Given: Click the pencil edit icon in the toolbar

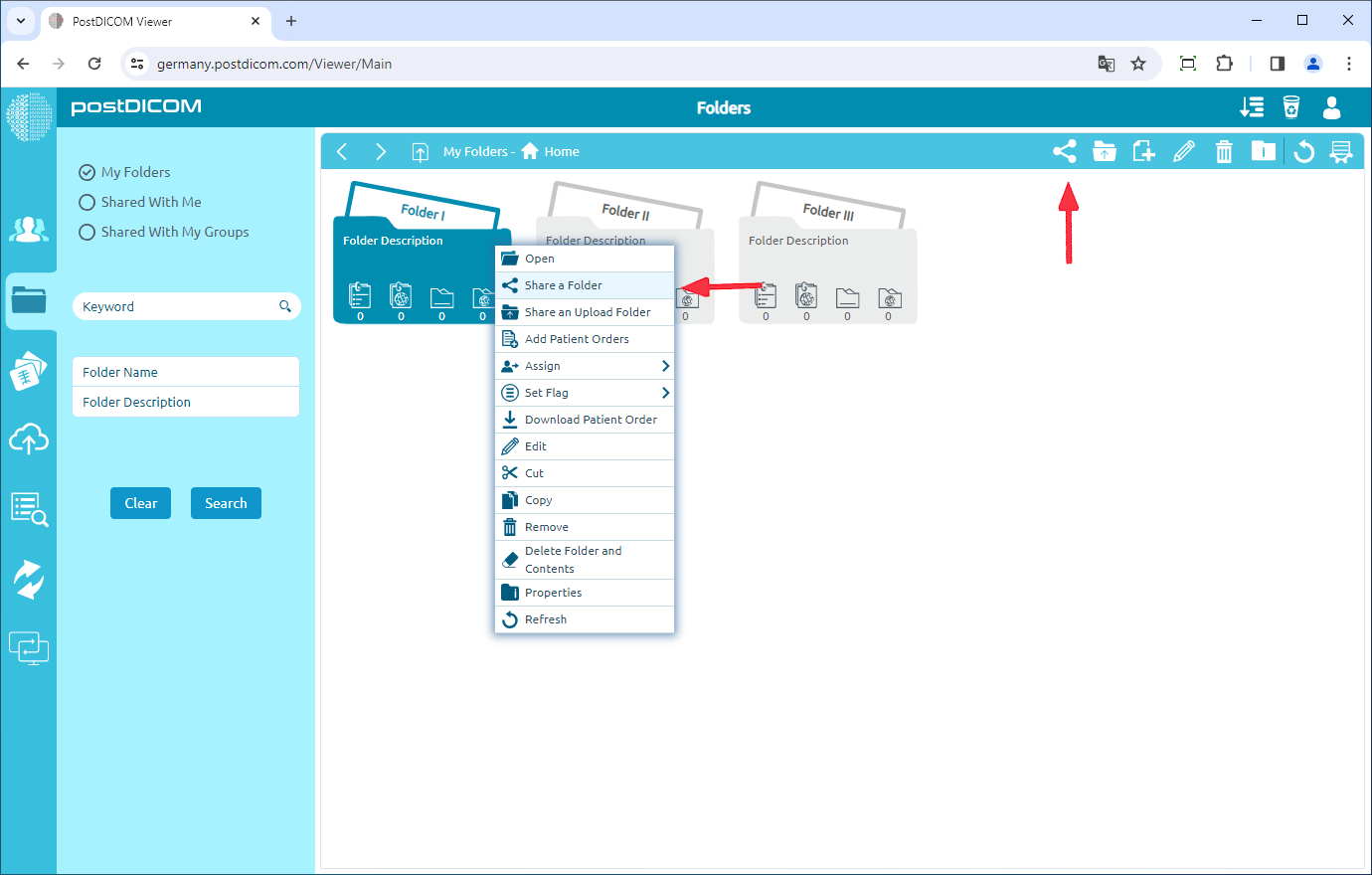Looking at the screenshot, I should [1183, 151].
